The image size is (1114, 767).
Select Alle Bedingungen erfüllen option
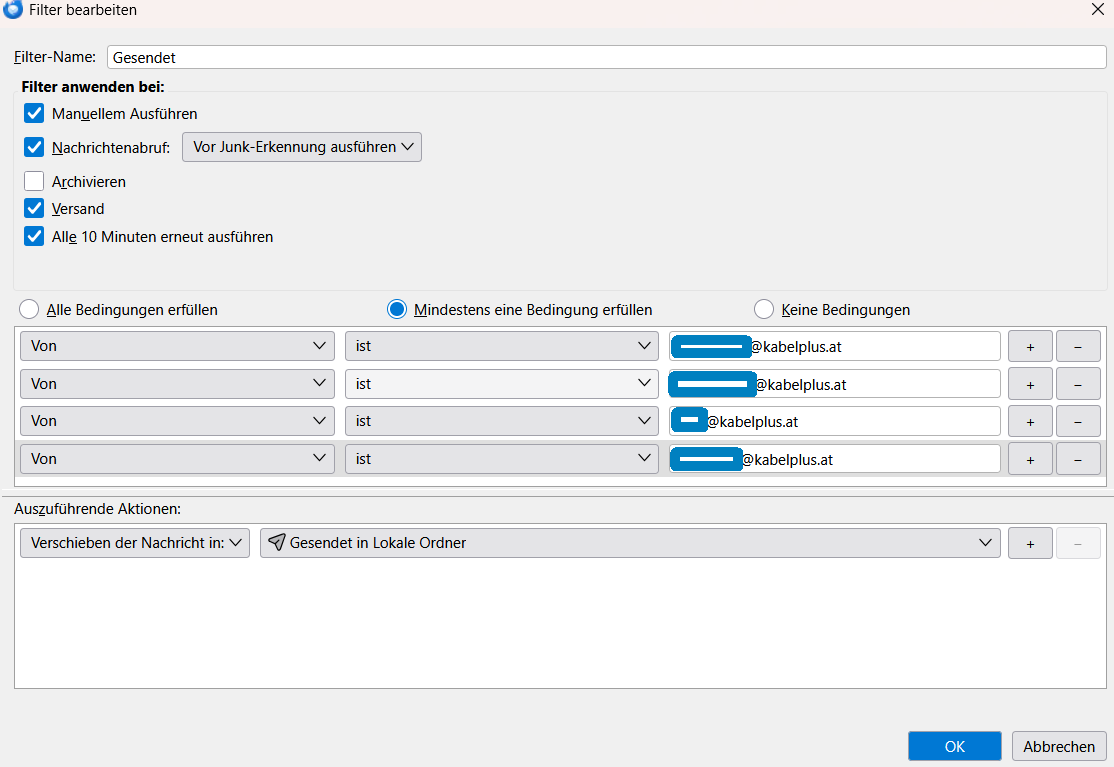pyautogui.click(x=29, y=309)
